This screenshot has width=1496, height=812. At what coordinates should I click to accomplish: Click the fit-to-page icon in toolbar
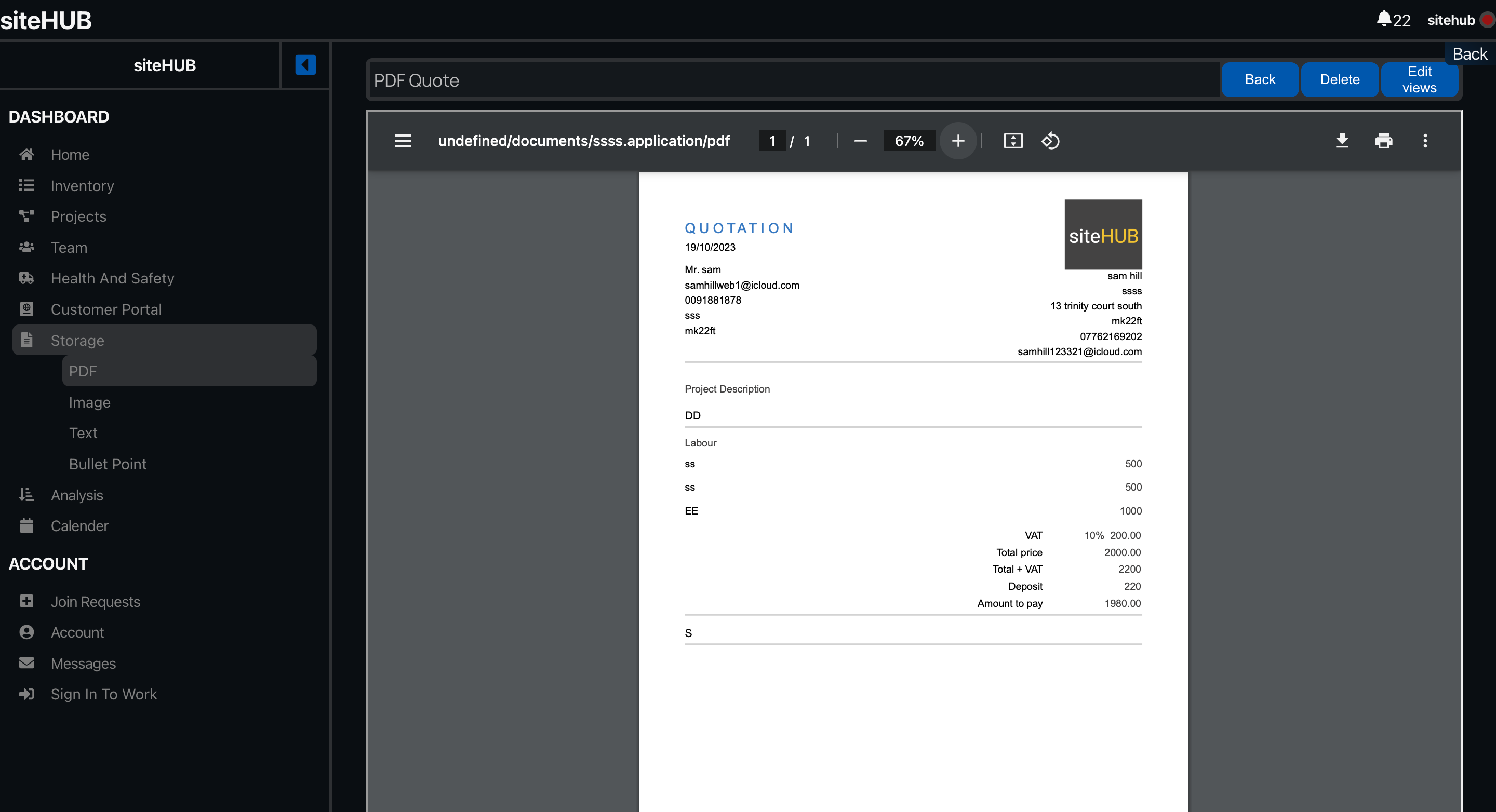1012,140
